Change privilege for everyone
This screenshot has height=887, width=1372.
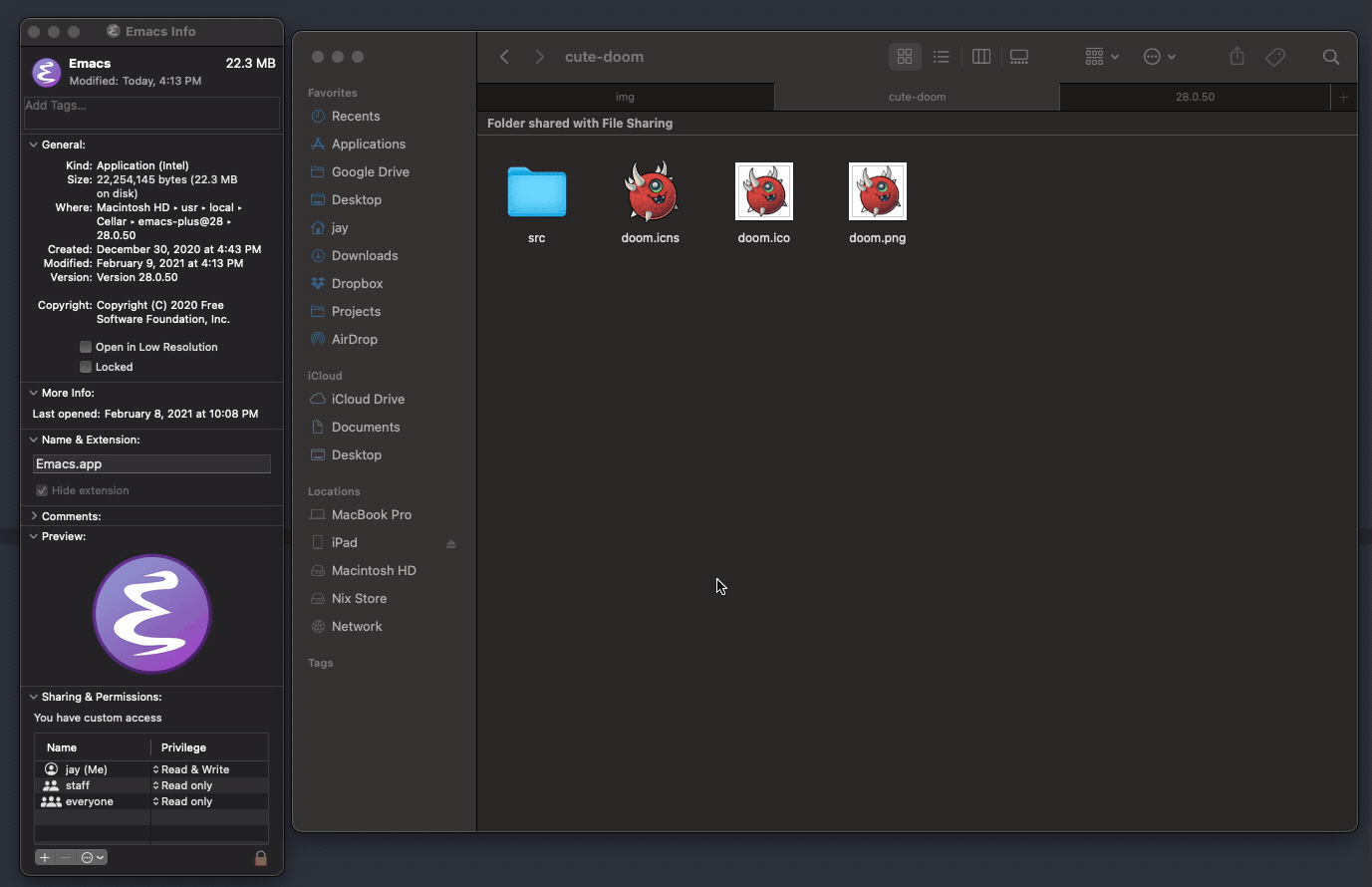(182, 801)
